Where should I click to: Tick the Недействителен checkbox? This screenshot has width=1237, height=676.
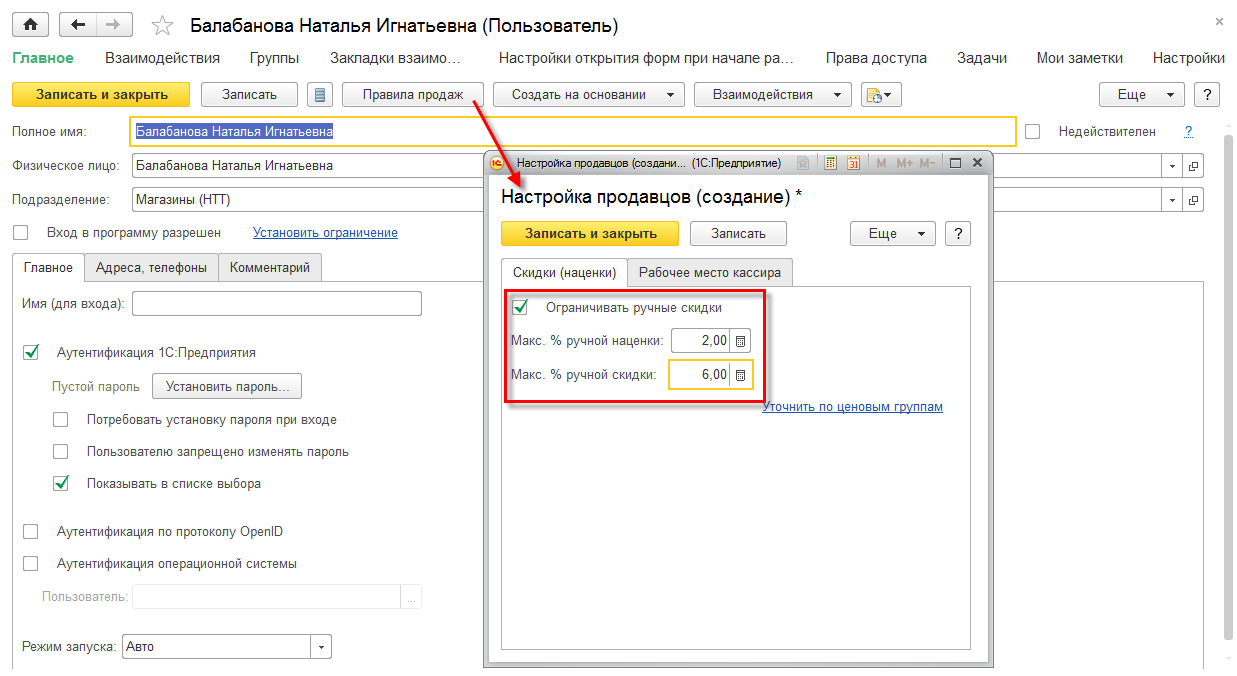click(1033, 132)
